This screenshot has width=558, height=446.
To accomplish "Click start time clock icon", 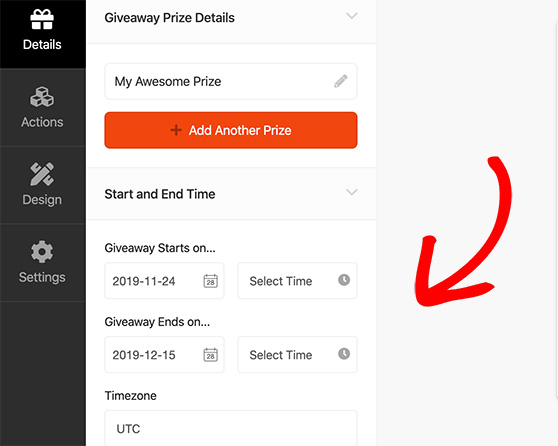I will pyautogui.click(x=344, y=280).
